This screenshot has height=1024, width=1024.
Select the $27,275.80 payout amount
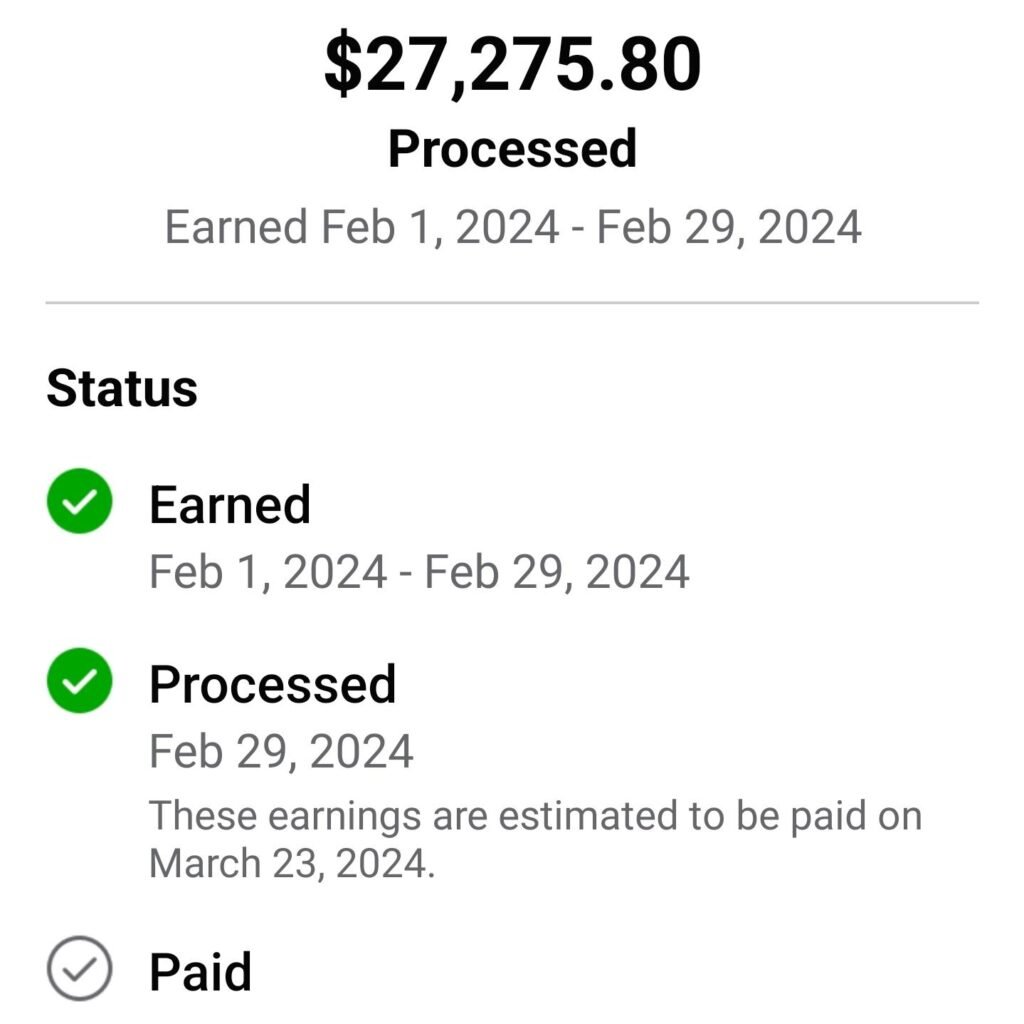pyautogui.click(x=512, y=64)
